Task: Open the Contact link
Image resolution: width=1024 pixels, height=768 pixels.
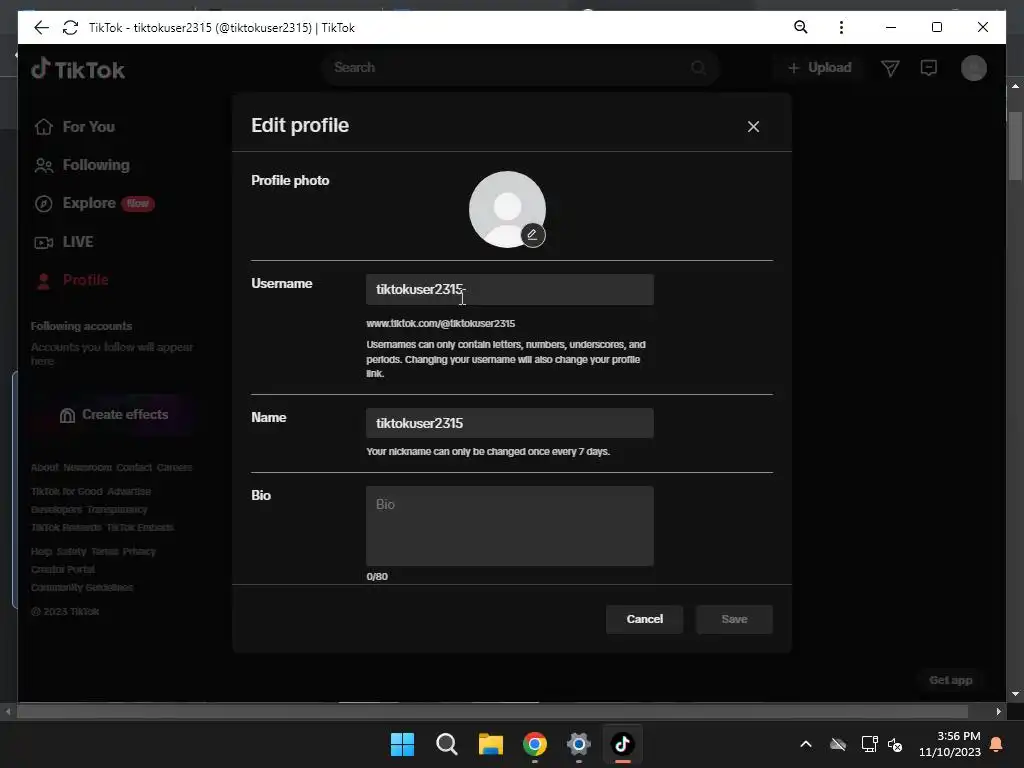Action: tap(134, 468)
